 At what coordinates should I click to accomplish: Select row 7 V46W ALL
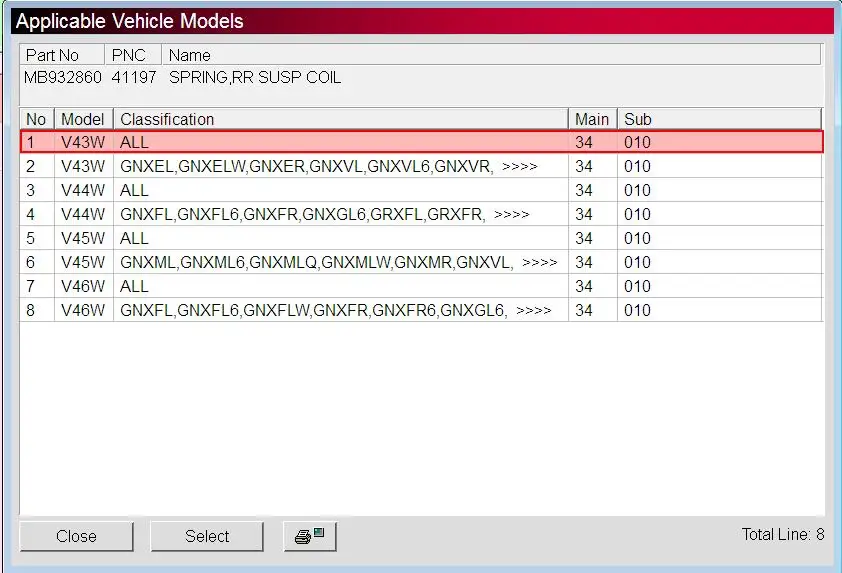click(x=422, y=286)
